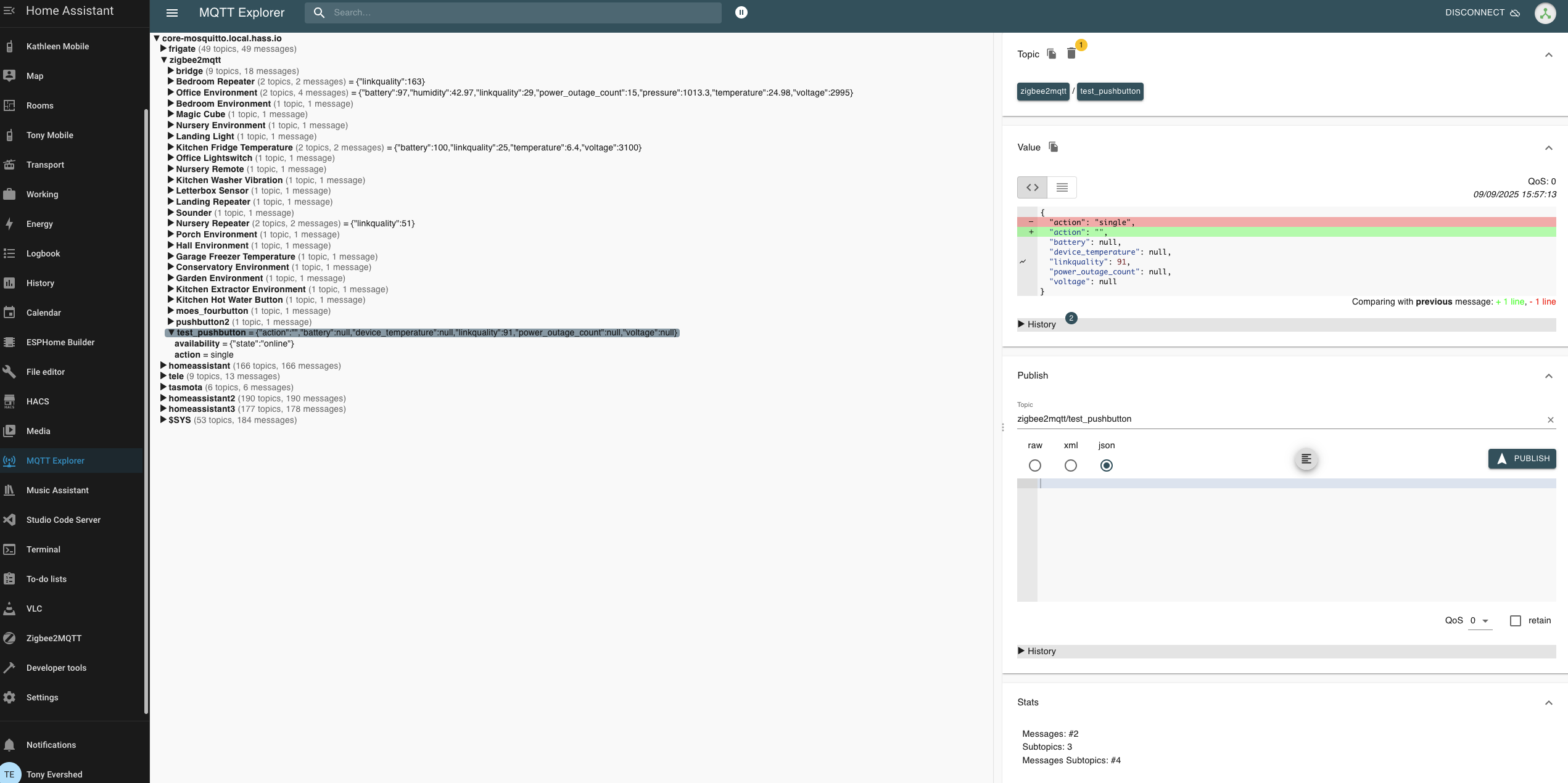Expand the frigate topic tree
Viewport: 1568px width, 783px height.
click(163, 49)
